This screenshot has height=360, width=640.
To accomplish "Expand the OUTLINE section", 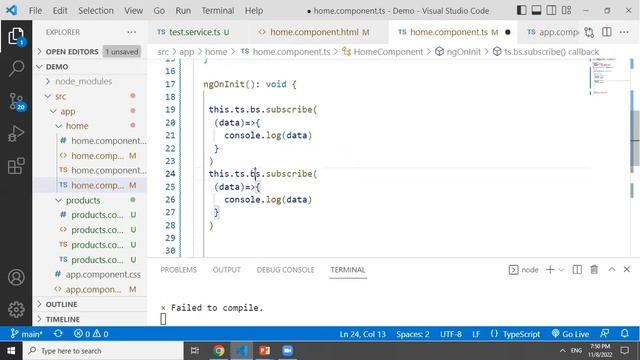I will pos(90,304).
